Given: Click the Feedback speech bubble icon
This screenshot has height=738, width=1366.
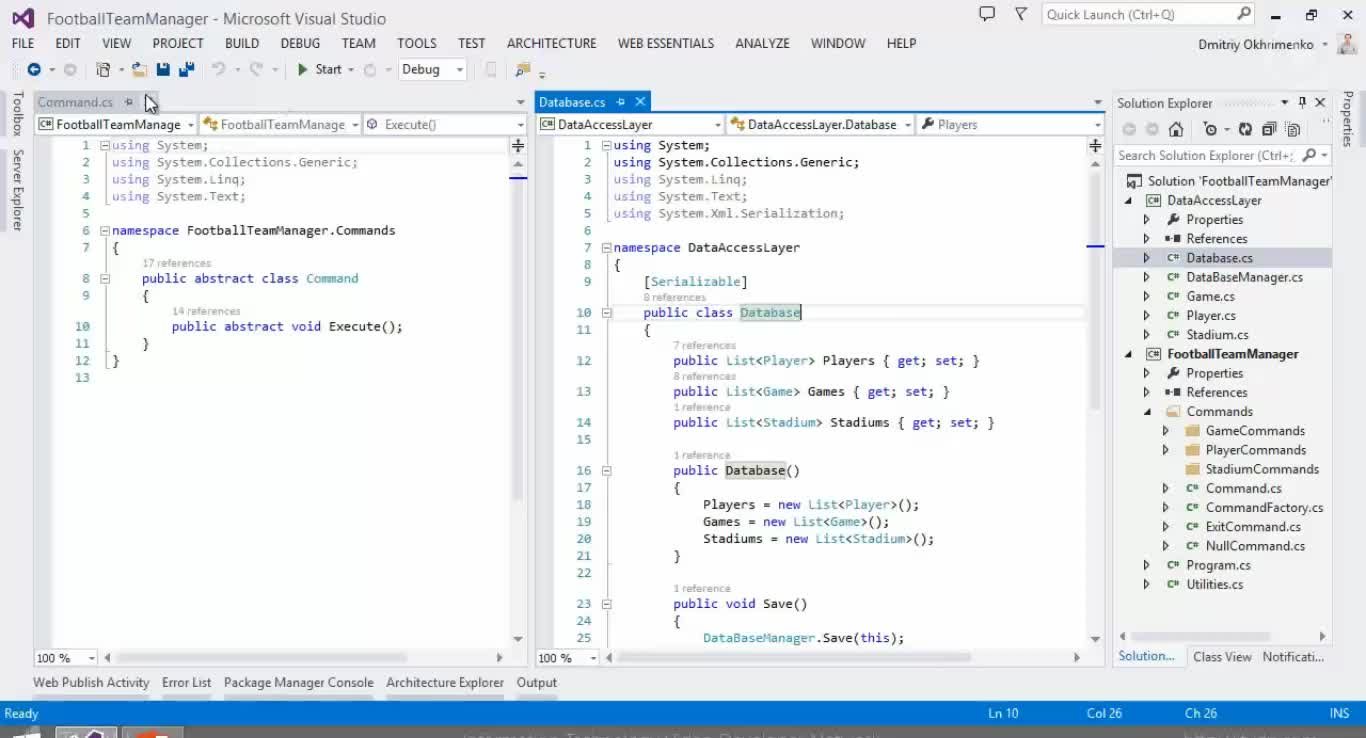Looking at the screenshot, I should click(x=987, y=14).
